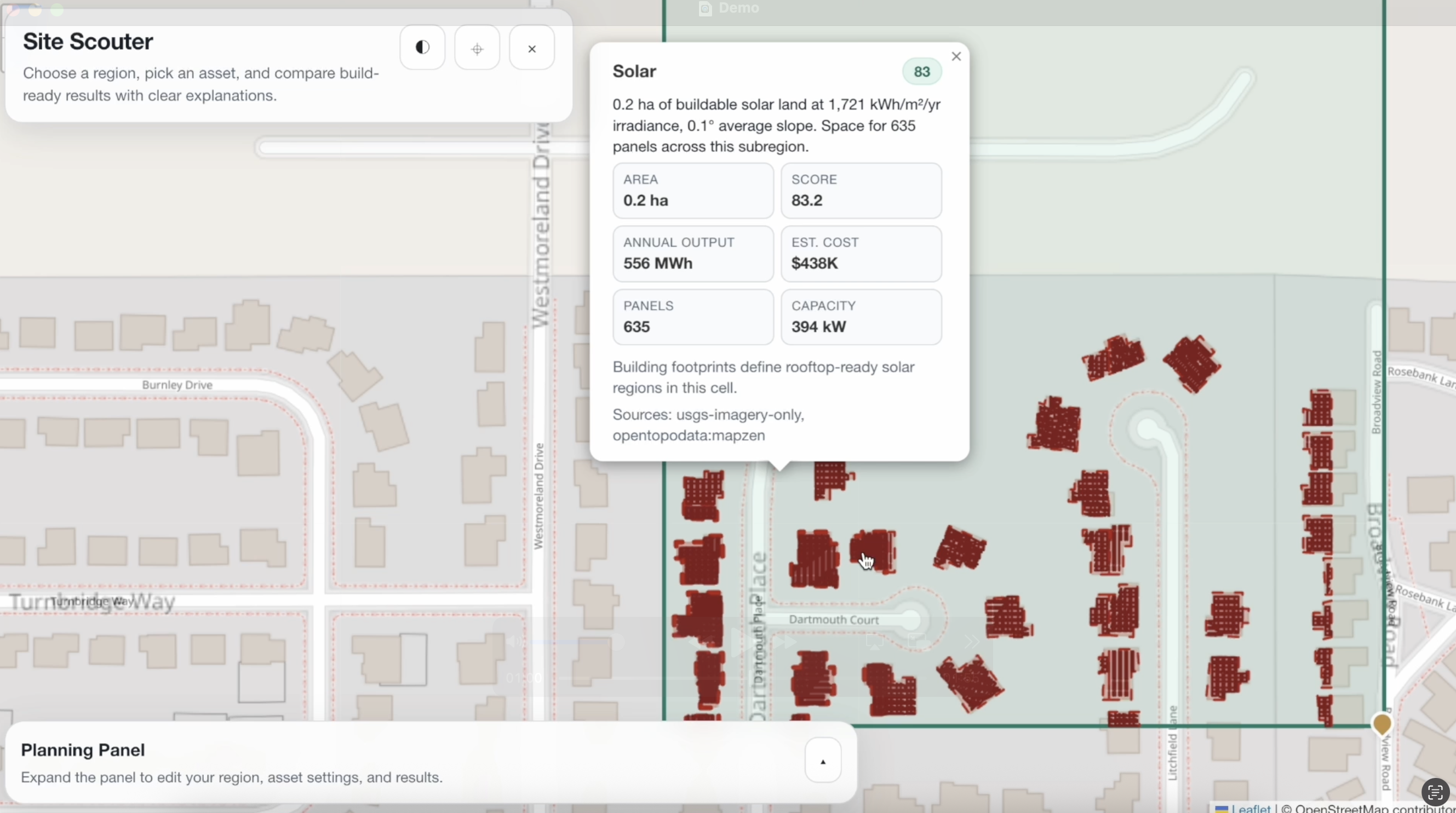
Task: Click the scan icon in bottom-right corner
Action: (x=1435, y=793)
